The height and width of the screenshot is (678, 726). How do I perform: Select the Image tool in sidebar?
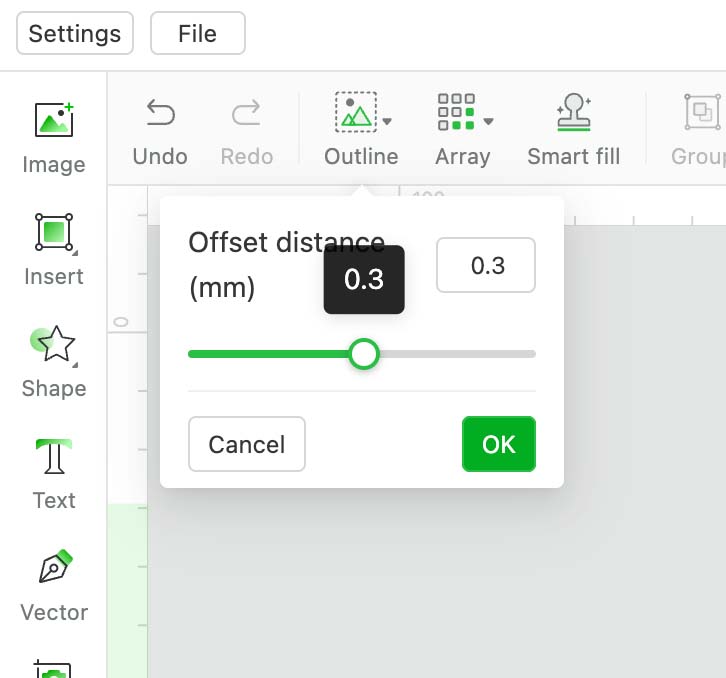[x=54, y=138]
